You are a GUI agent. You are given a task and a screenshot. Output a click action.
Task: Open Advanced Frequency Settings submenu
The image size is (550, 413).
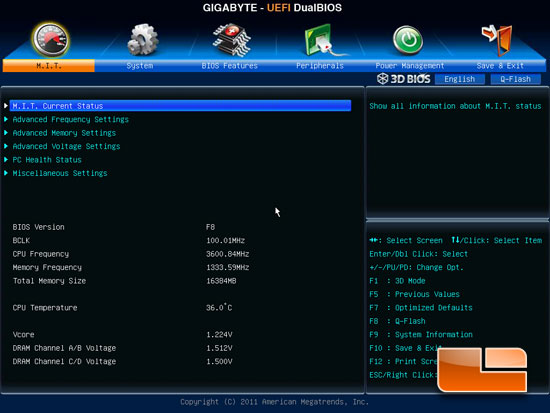coord(71,119)
